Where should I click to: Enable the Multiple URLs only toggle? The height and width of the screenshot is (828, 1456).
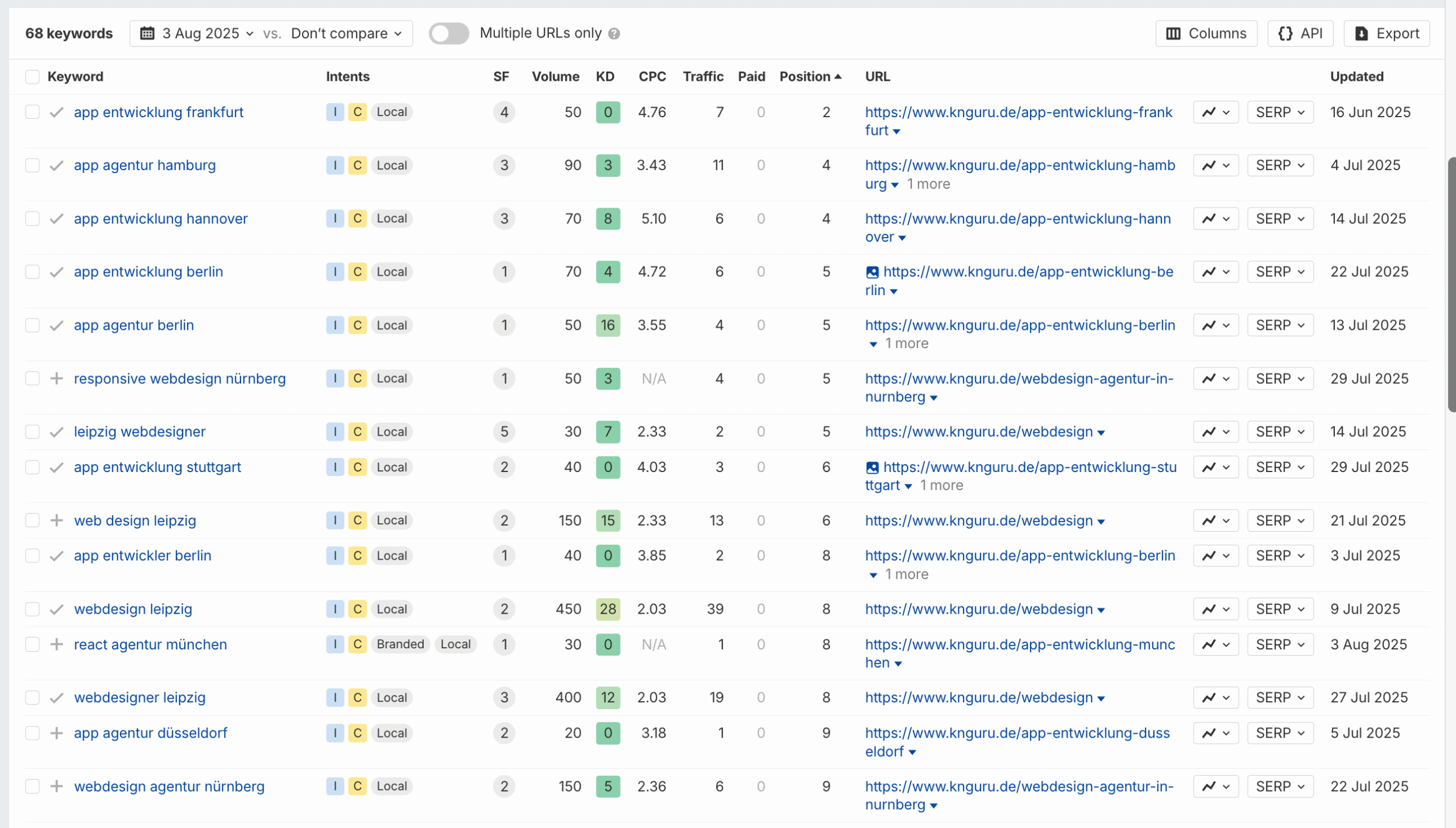click(449, 34)
